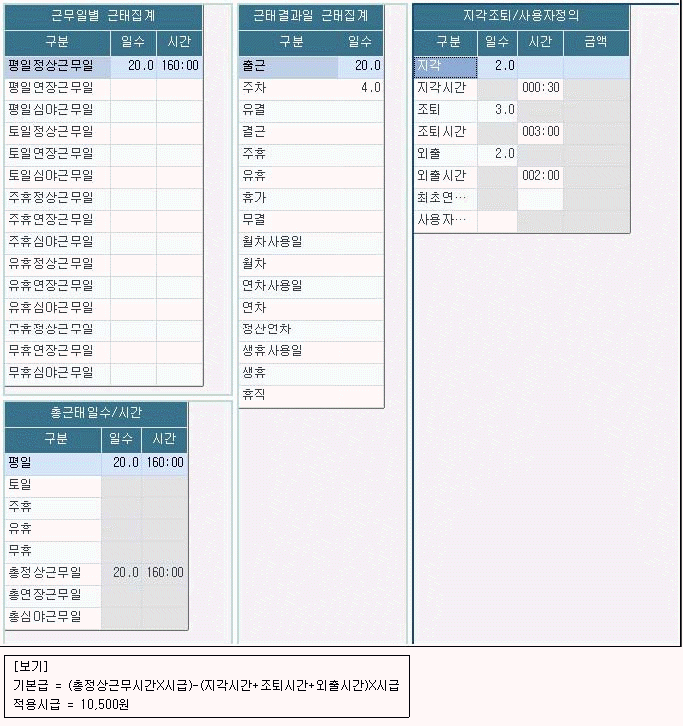The width and height of the screenshot is (683, 726).
Task: Click the 무휴심야근무일 row label
Action: [x=51, y=373]
